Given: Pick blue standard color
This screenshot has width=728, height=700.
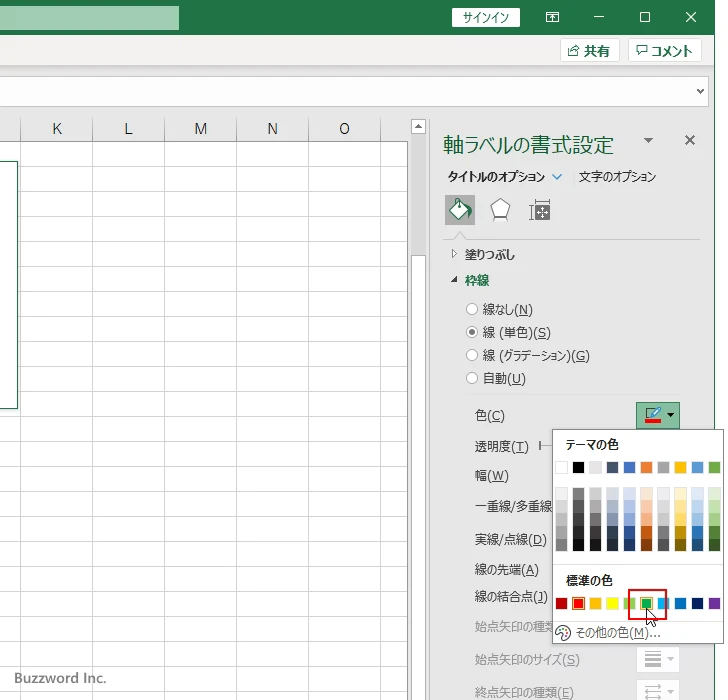Looking at the screenshot, I should (681, 603).
